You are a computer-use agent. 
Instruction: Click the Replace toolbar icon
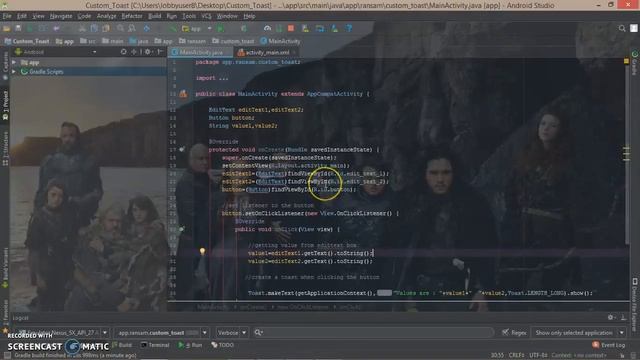pyautogui.click(x=132, y=29)
